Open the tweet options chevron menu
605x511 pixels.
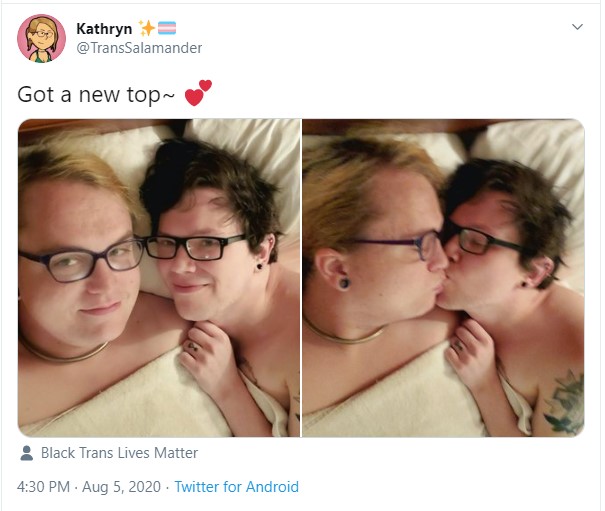tap(577, 27)
